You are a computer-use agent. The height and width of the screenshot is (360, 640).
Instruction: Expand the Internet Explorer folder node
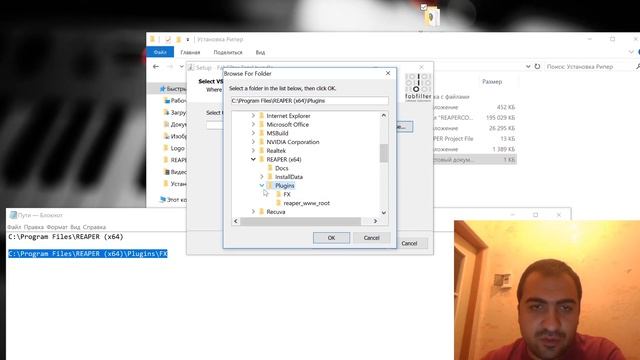pyautogui.click(x=253, y=116)
